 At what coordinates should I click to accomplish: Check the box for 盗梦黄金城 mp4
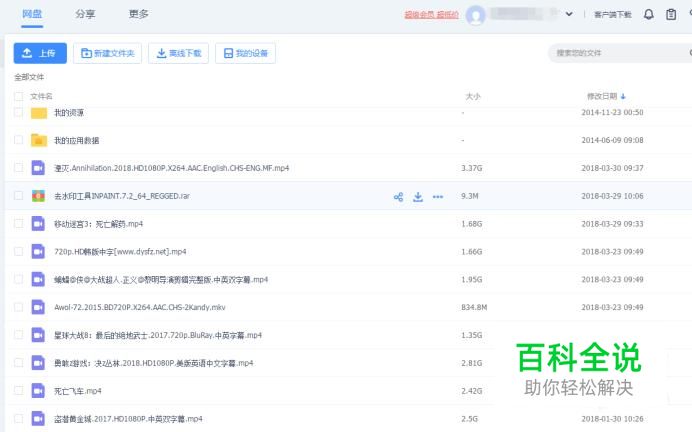tap(19, 419)
